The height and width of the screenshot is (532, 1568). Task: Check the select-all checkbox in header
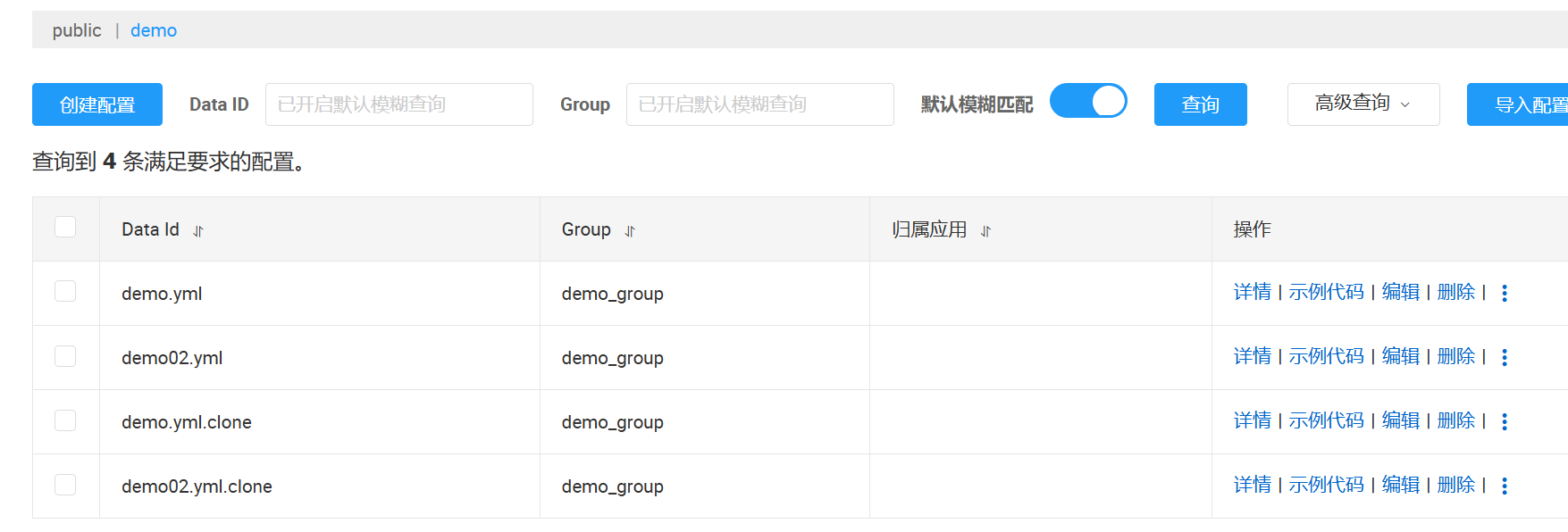point(65,228)
